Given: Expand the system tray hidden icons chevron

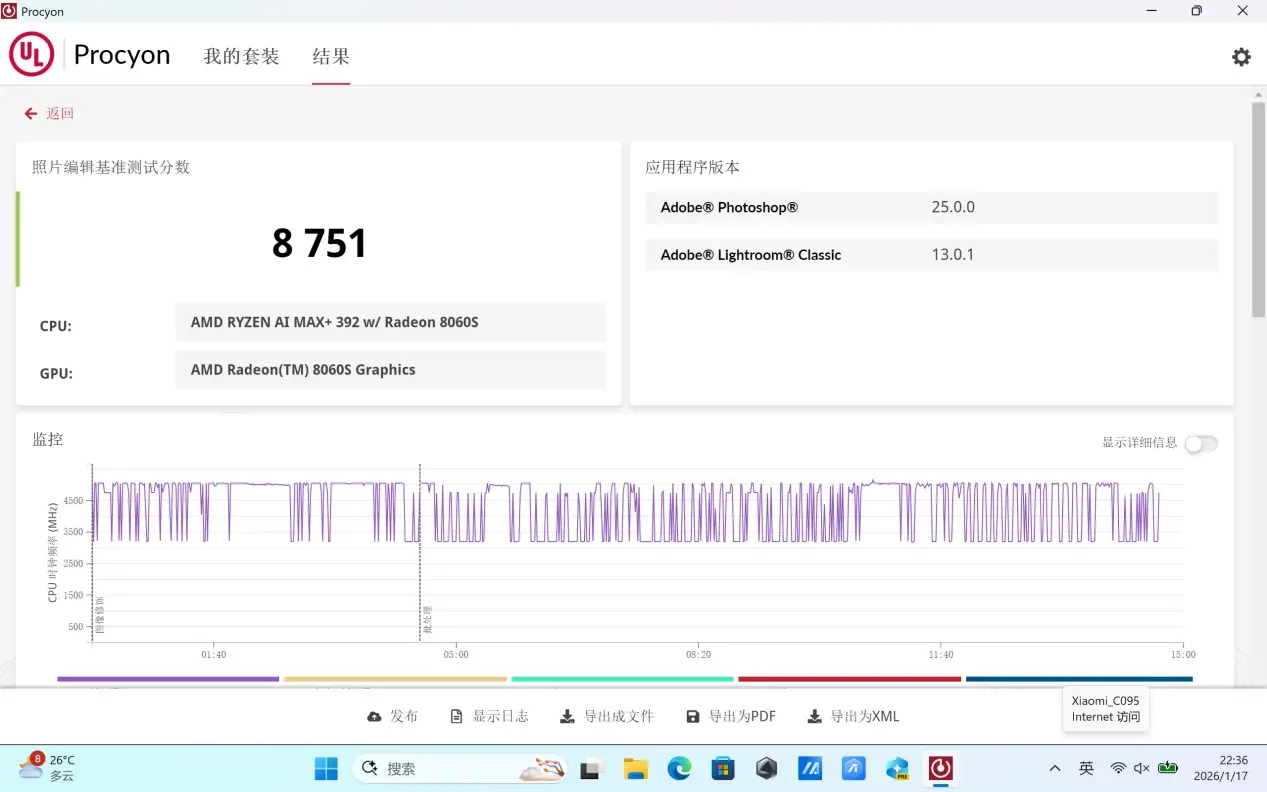Looking at the screenshot, I should [x=1055, y=769].
